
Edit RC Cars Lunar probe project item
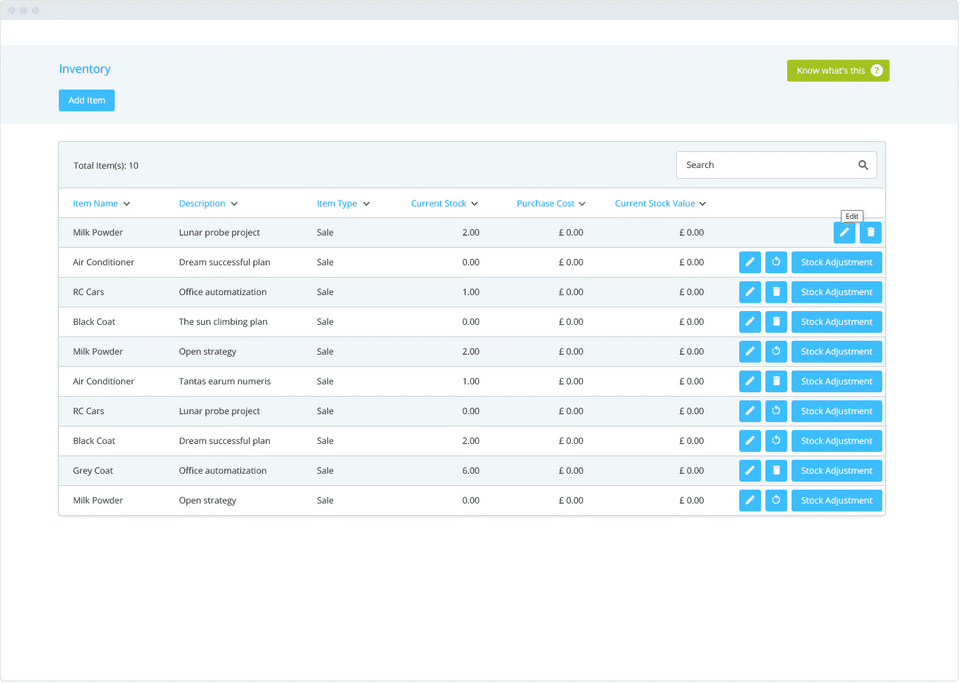click(750, 411)
